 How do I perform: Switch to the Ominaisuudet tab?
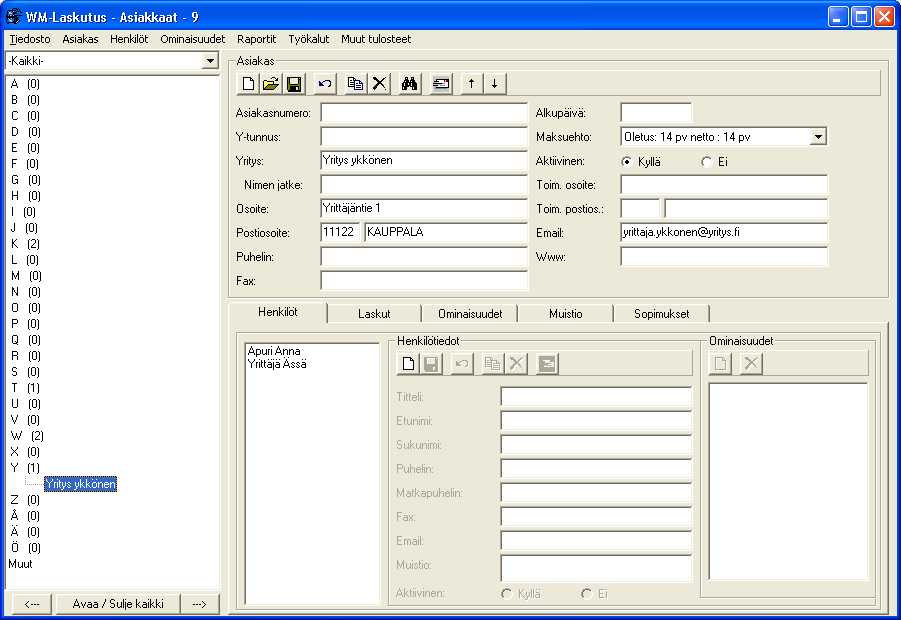[x=470, y=314]
